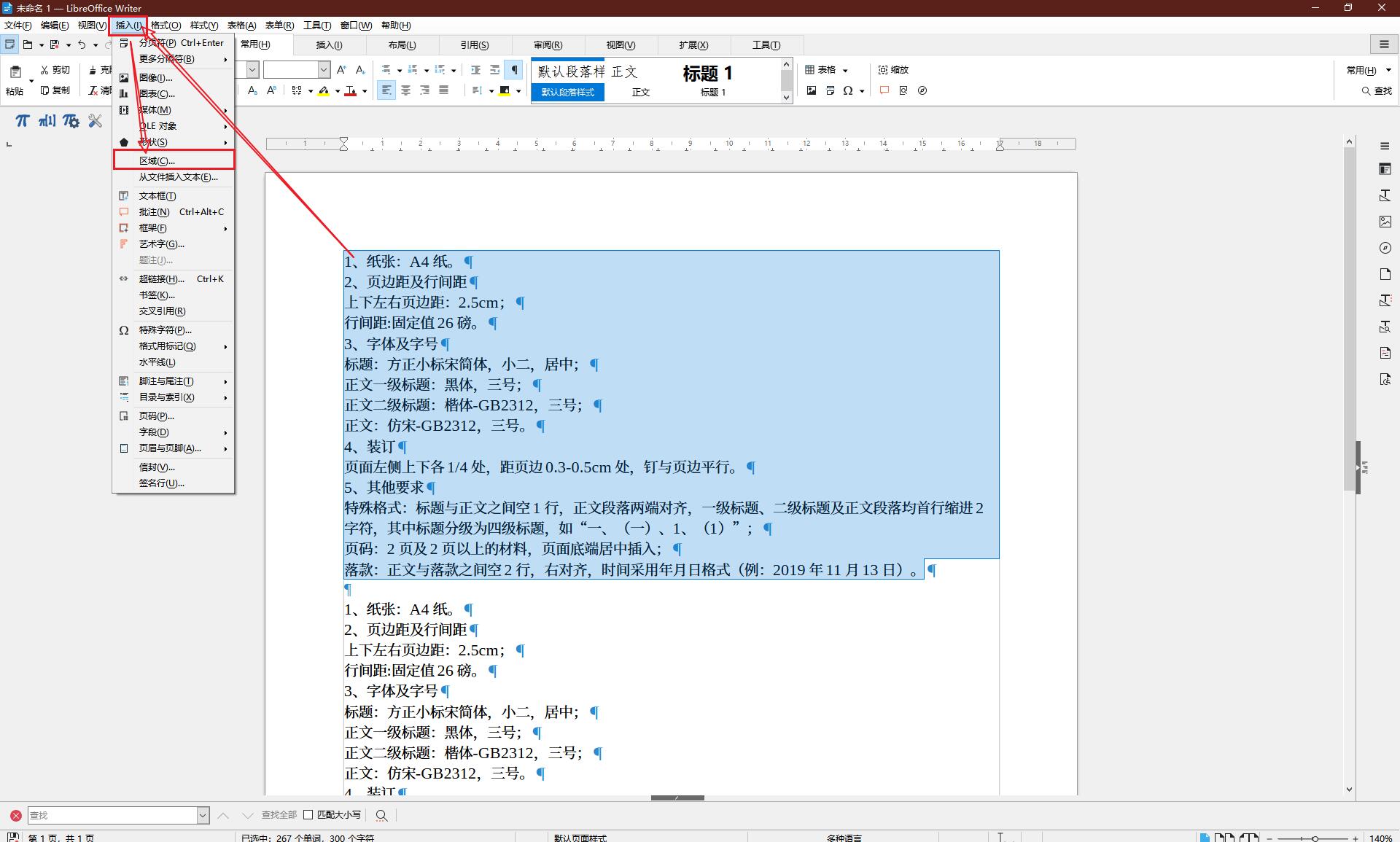Toggle left alignment button
This screenshot has height=842, width=1400.
386,90
